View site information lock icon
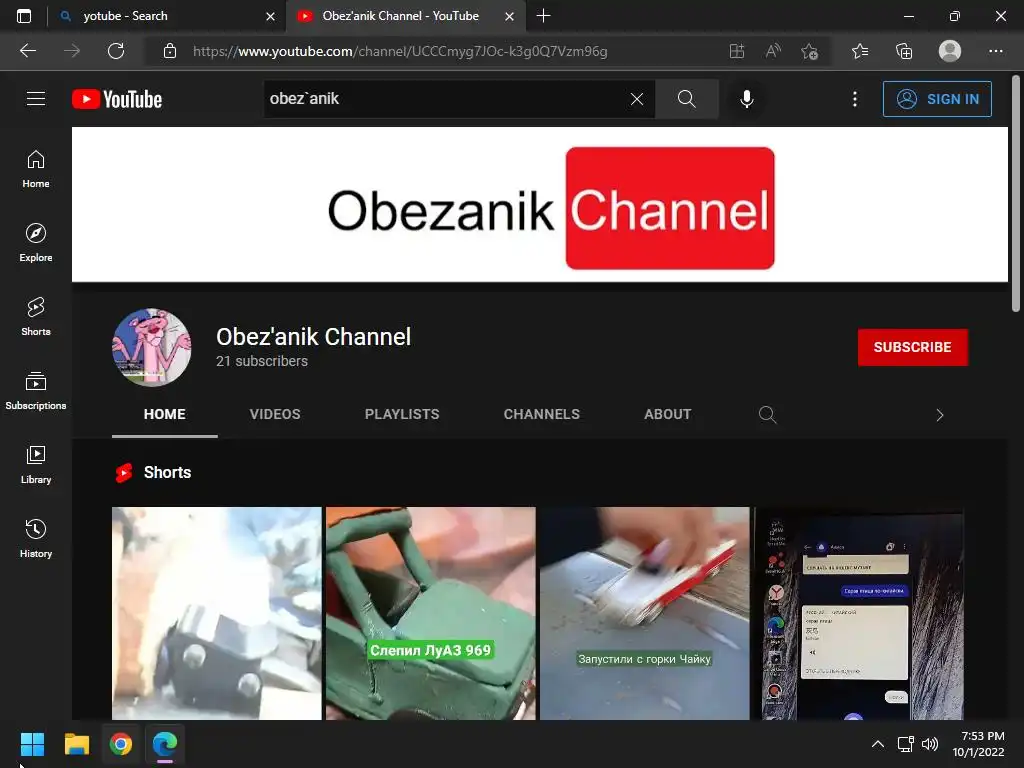The image size is (1024, 768). (x=170, y=51)
